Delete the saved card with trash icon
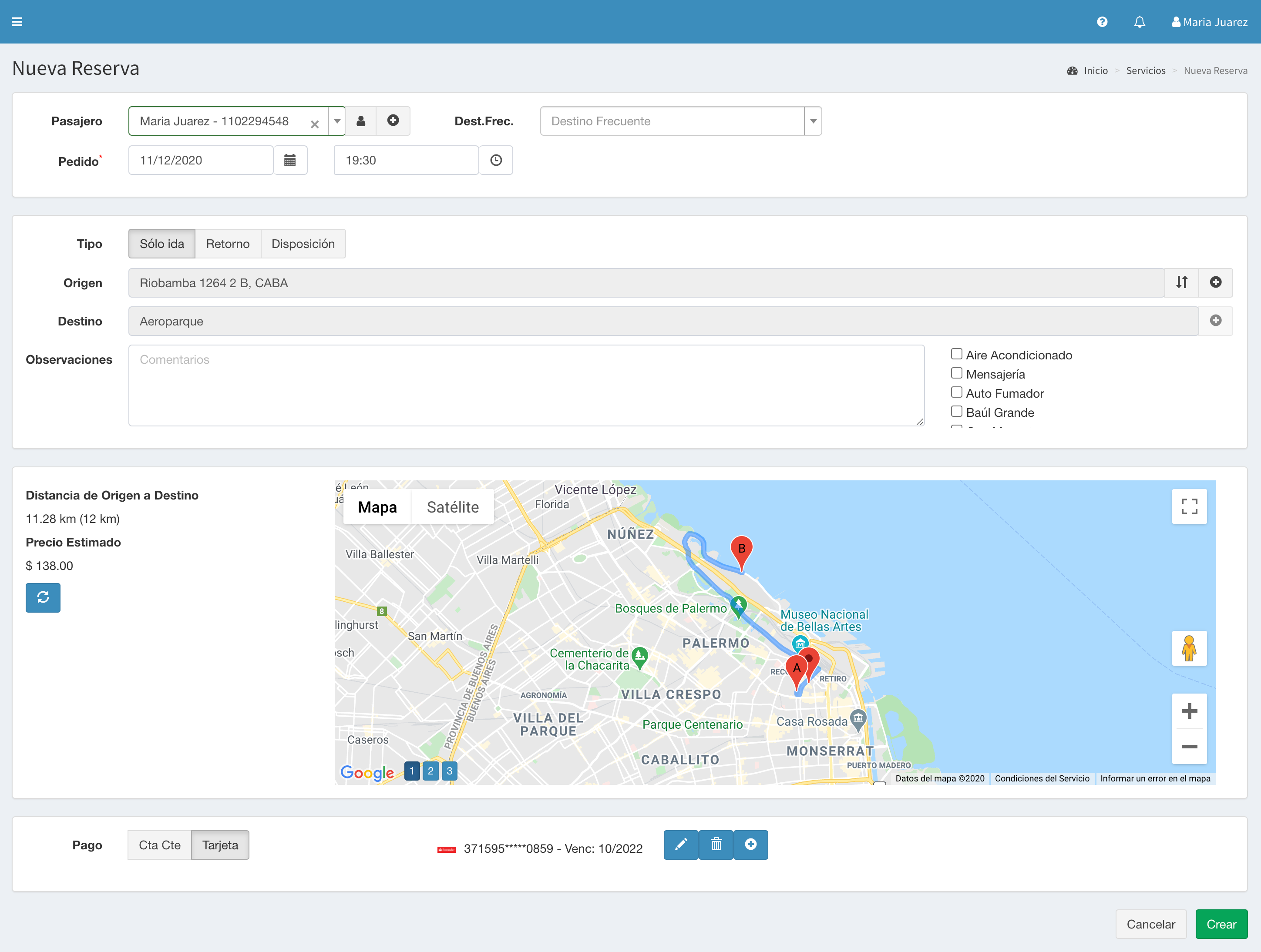This screenshot has width=1261, height=952. click(x=716, y=845)
